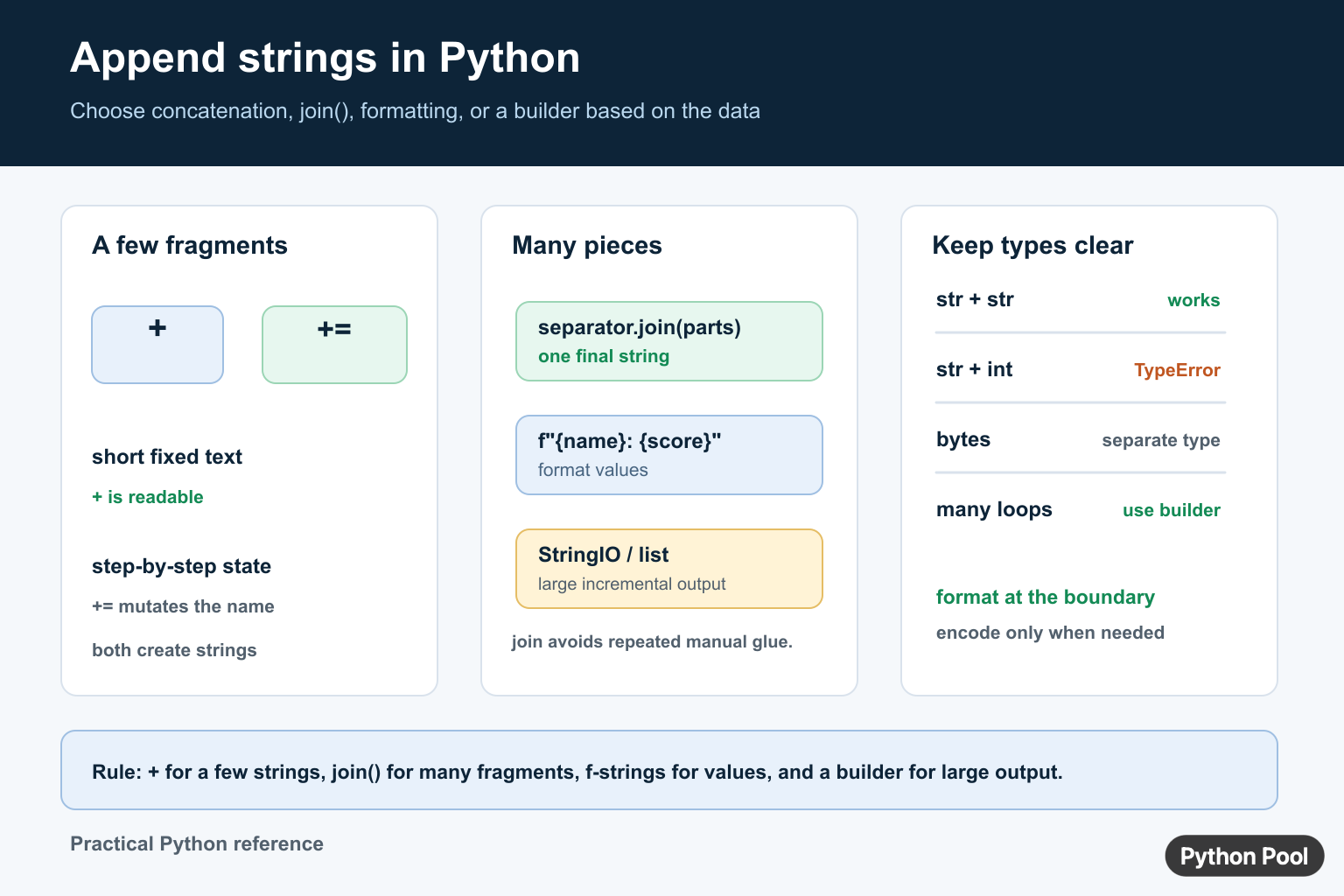Click the 'one final string' caption
The width and height of the screenshot is (1344, 896).
604,356
